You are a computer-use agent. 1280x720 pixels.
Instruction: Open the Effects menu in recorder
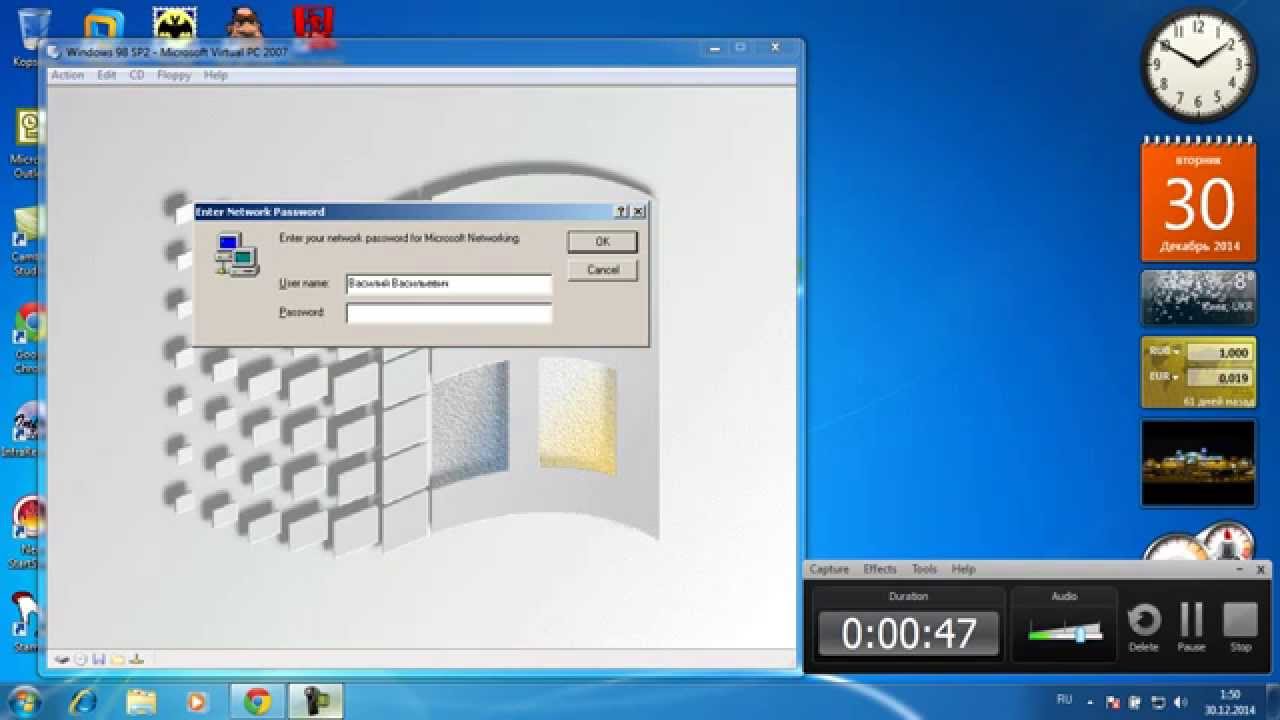pos(880,569)
